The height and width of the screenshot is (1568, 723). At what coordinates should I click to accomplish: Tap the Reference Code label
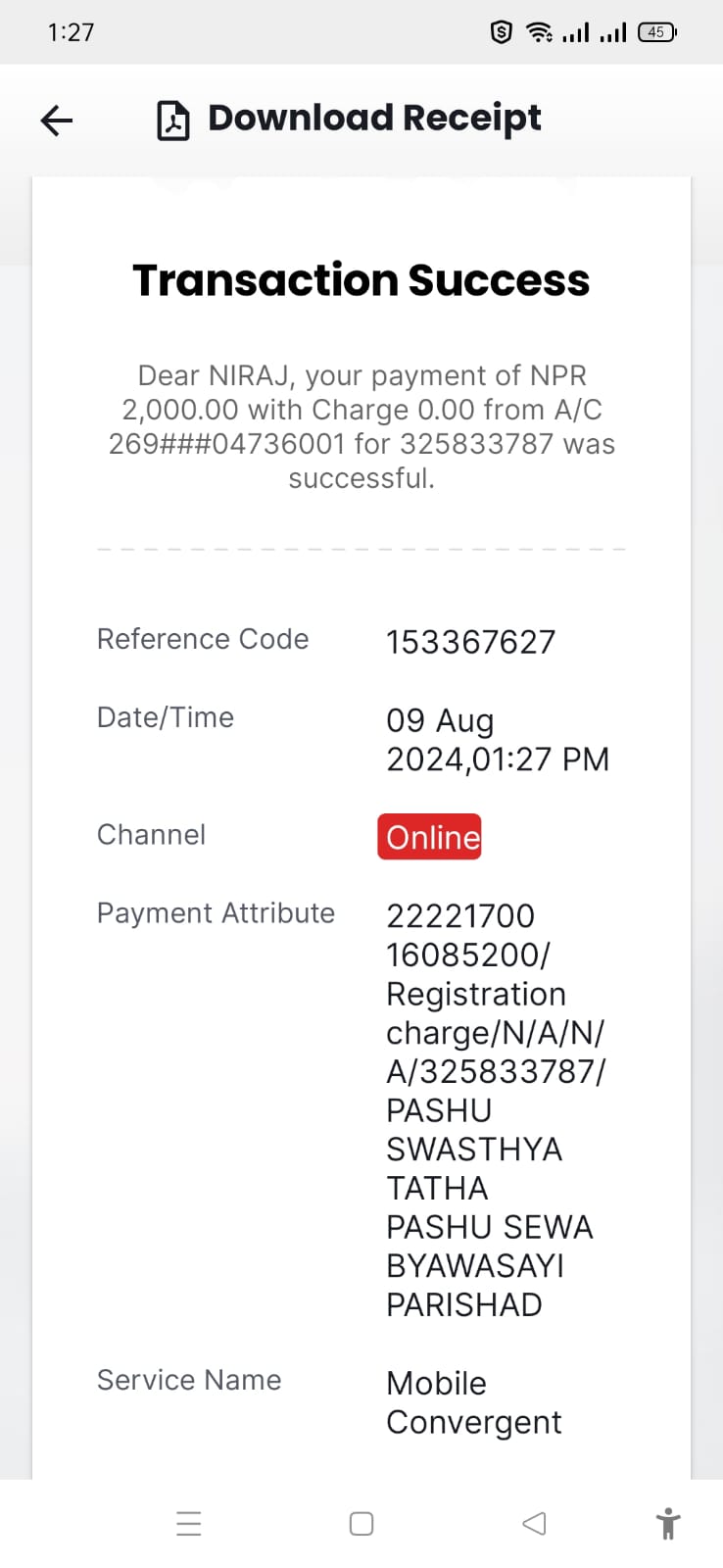pyautogui.click(x=203, y=639)
